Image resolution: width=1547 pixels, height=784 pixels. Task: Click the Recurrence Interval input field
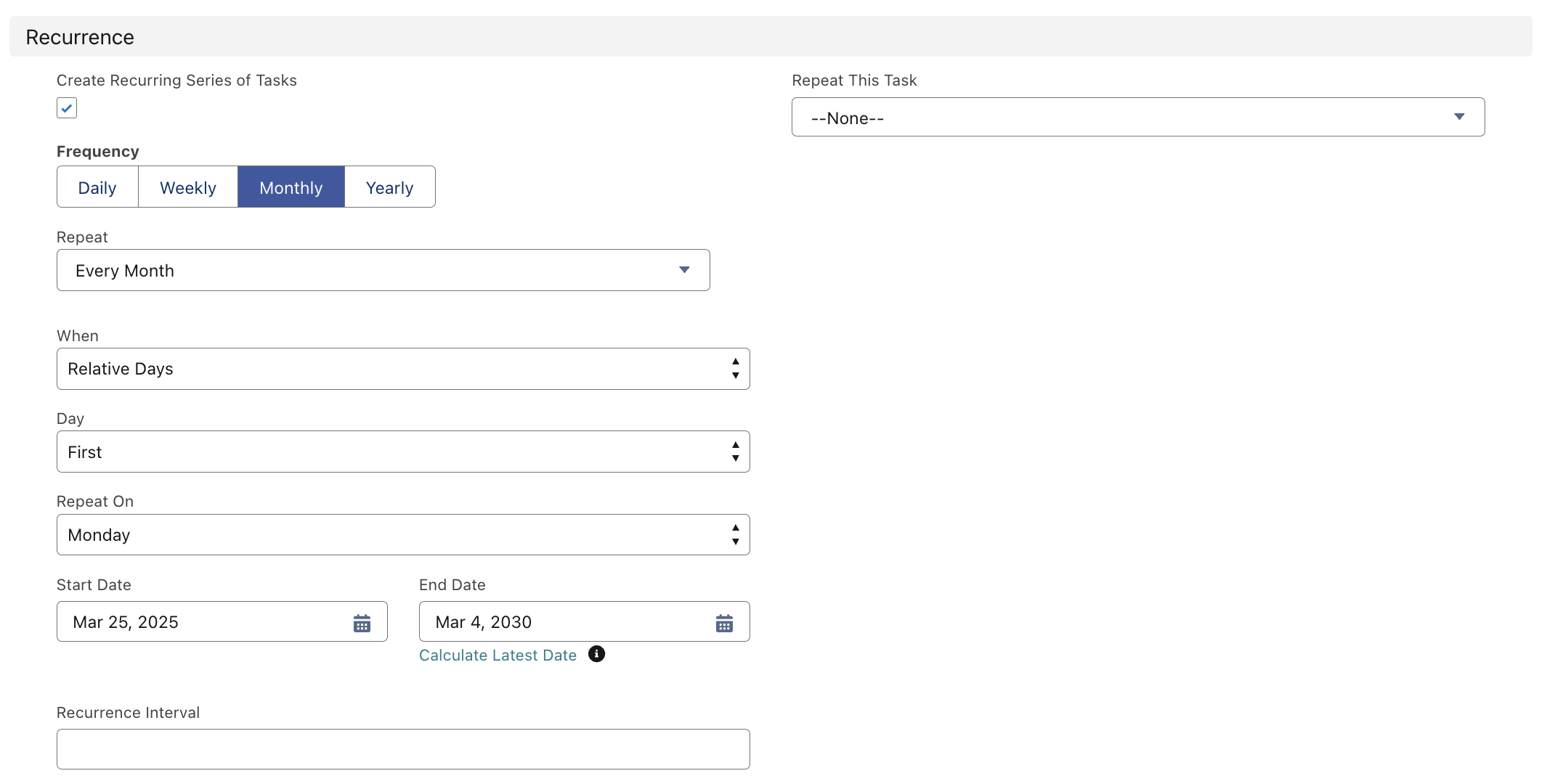coord(403,749)
